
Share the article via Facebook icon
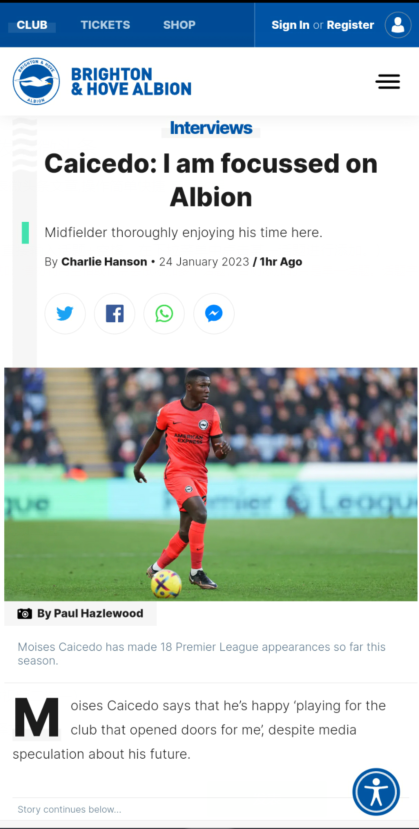[115, 314]
